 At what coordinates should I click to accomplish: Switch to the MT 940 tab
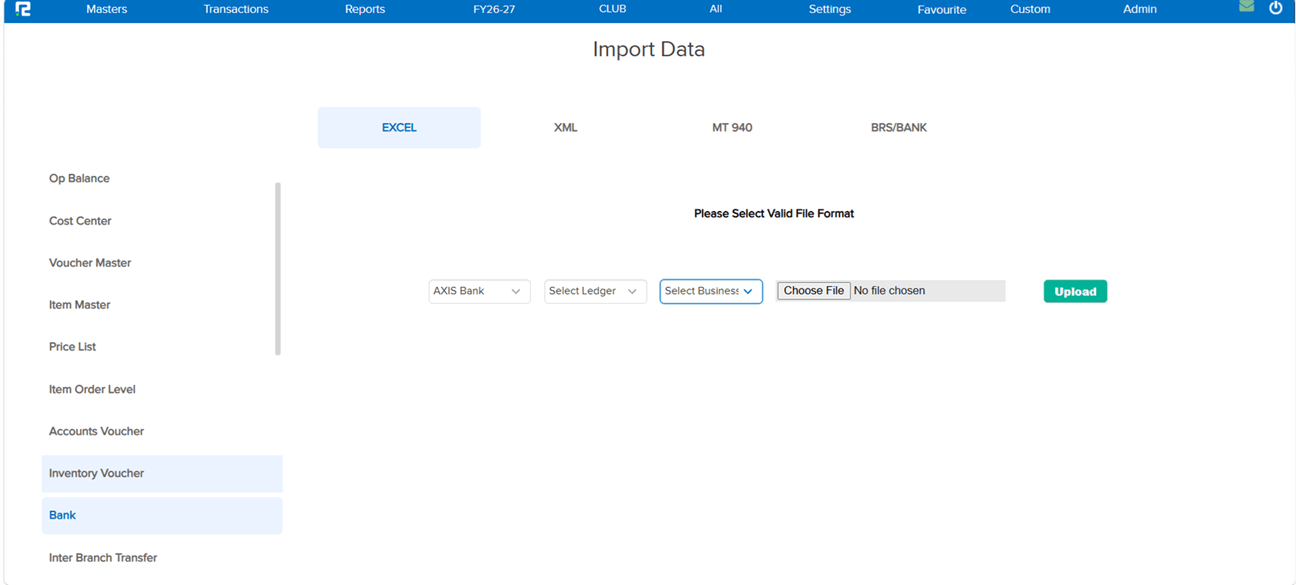pos(732,128)
